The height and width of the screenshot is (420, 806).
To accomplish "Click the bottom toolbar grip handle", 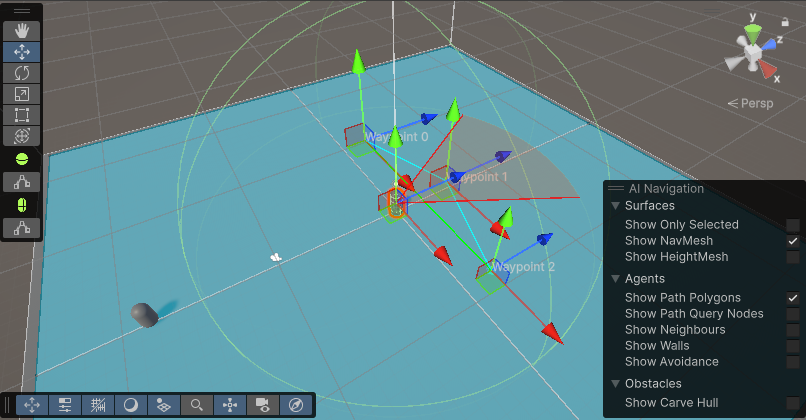I will 7,405.
